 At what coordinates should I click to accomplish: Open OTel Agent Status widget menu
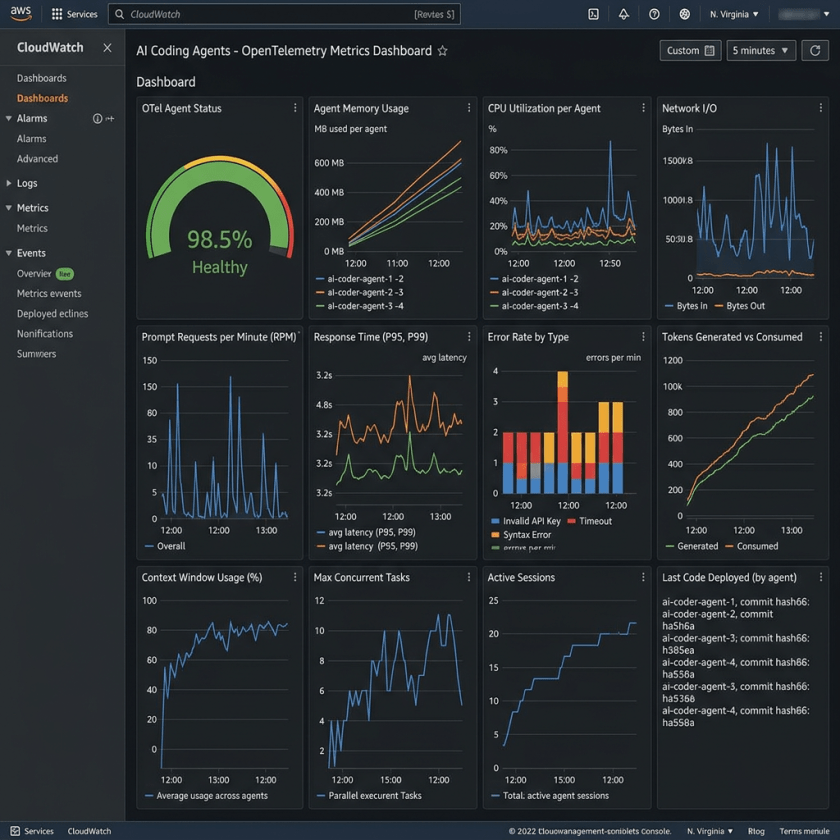(295, 108)
